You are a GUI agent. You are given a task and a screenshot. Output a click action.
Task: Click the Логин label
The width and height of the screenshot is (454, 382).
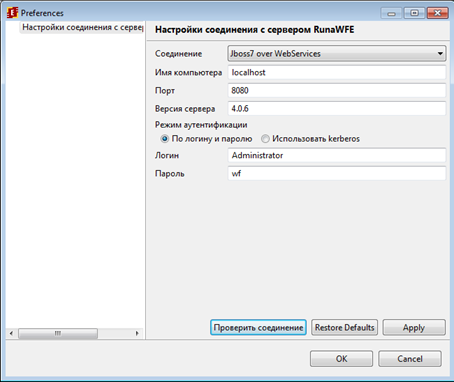[x=167, y=155]
